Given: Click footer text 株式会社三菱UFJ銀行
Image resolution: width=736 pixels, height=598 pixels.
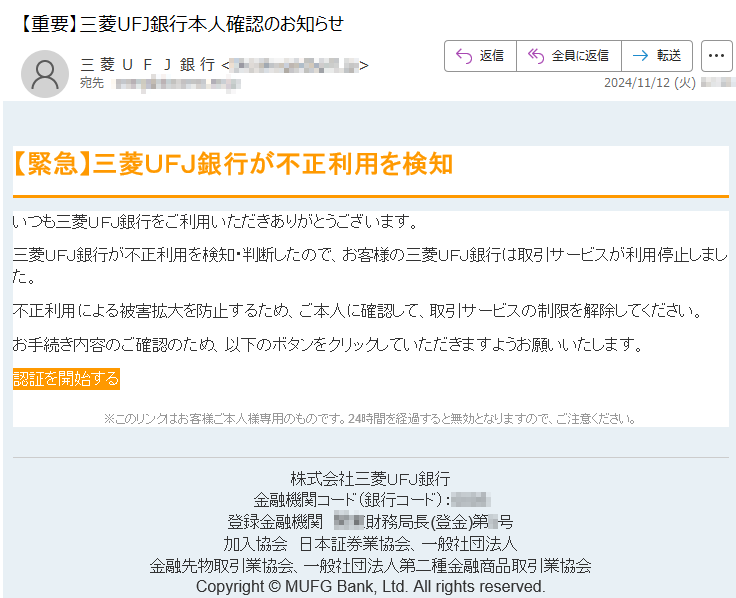Looking at the screenshot, I should pos(370,479).
